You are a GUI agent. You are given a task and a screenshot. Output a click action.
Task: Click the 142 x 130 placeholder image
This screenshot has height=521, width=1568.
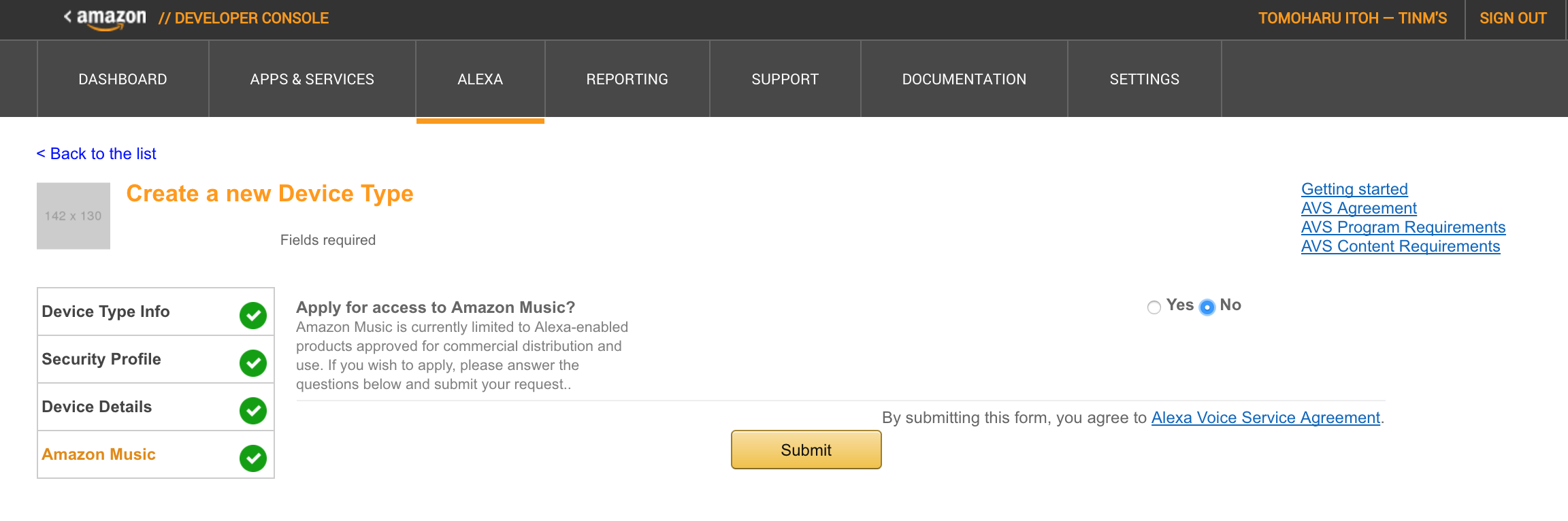pos(73,216)
